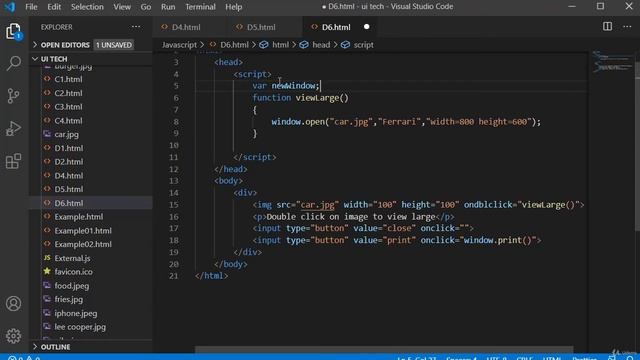Viewport: 640px width, 360px height.
Task: Split the editor to the right
Action: (x=607, y=27)
